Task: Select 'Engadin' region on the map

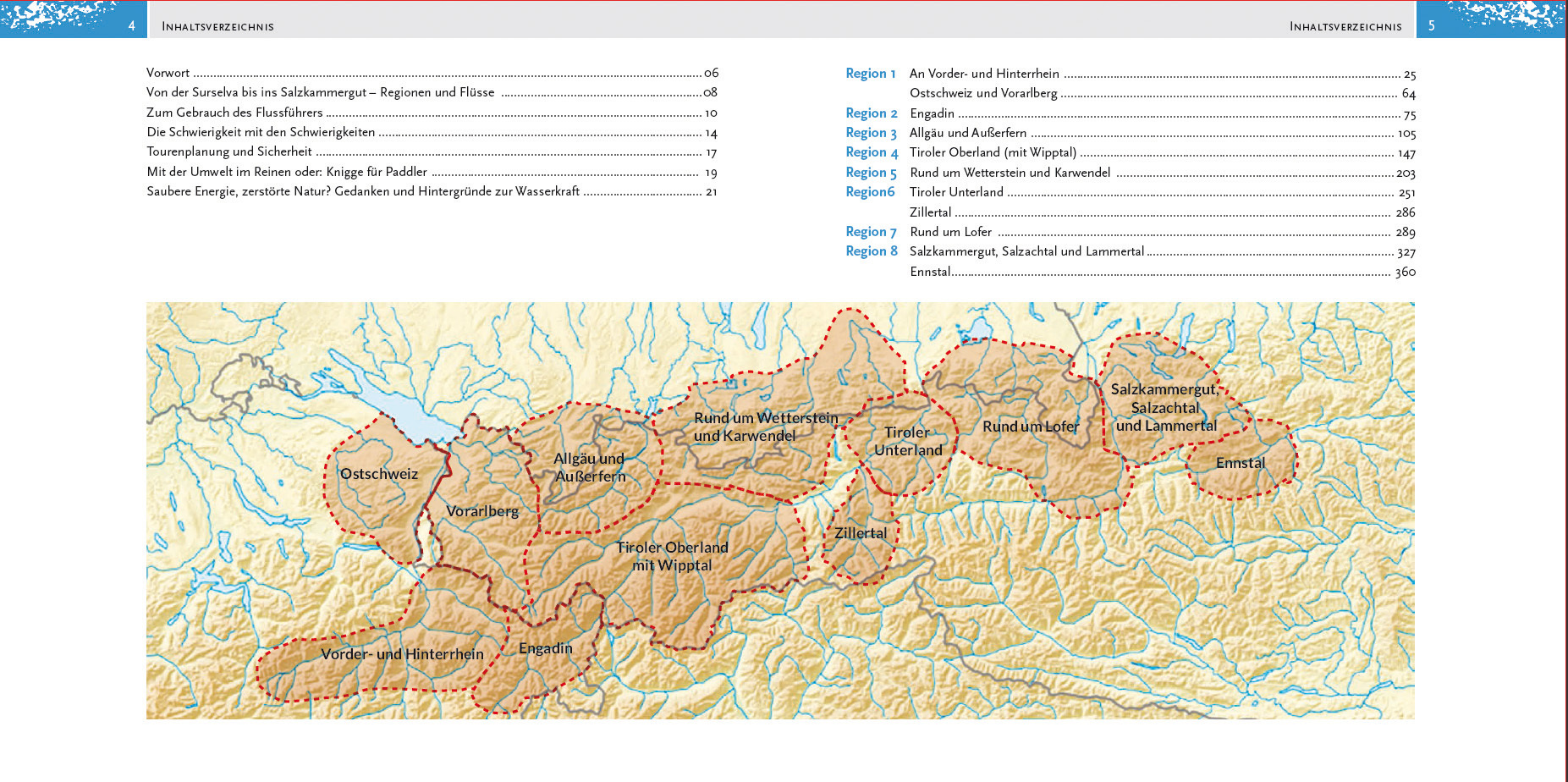Action: (x=546, y=648)
